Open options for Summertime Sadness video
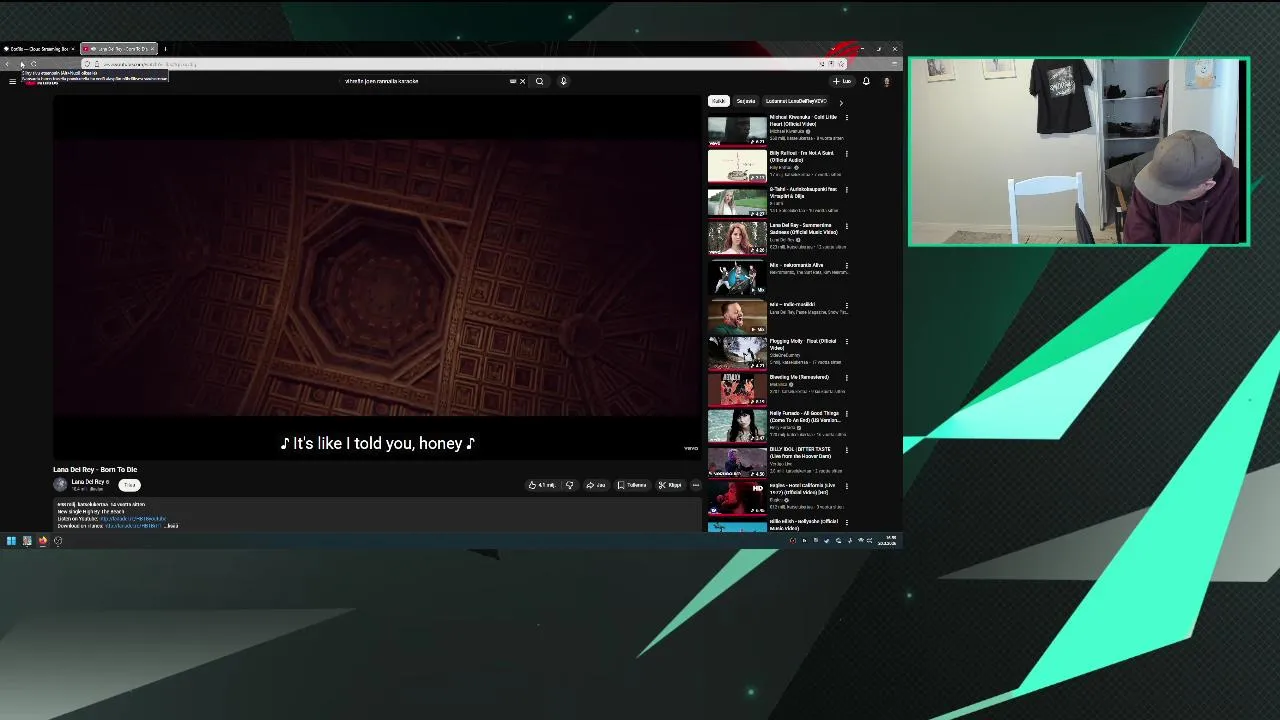The height and width of the screenshot is (720, 1280). (847, 226)
